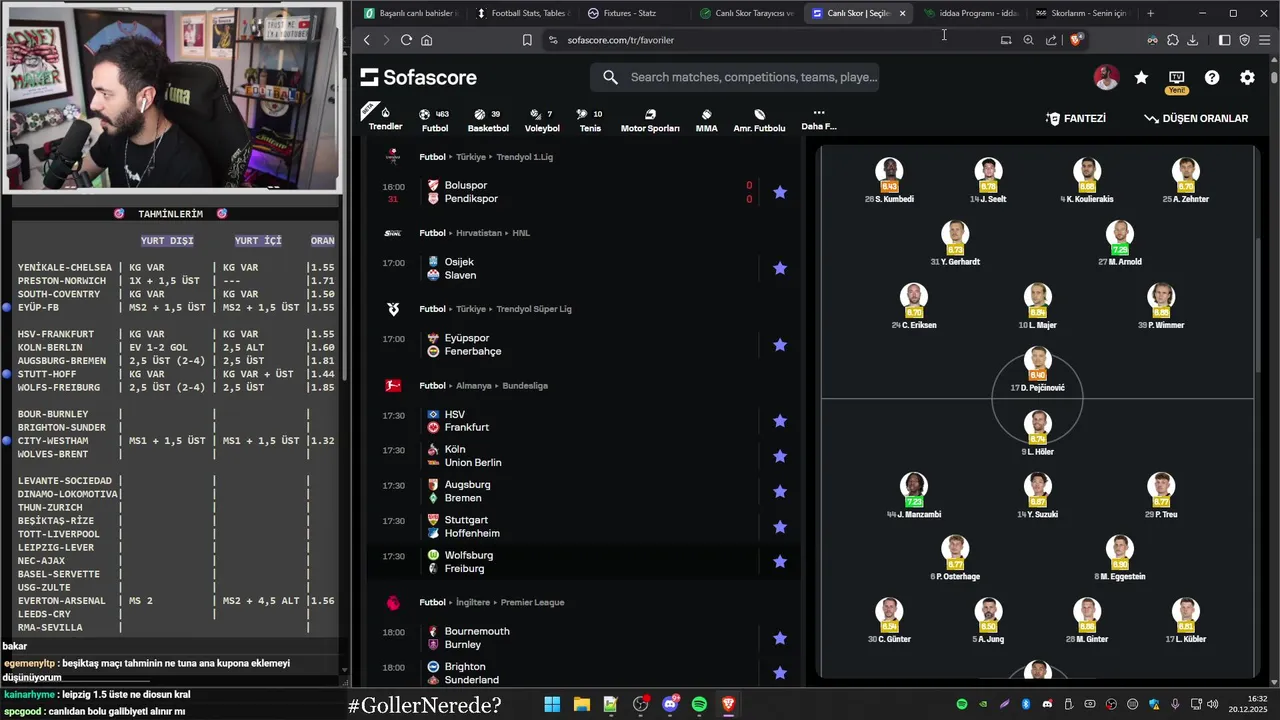Open a new browser tab
The image size is (1280, 720).
click(1150, 13)
